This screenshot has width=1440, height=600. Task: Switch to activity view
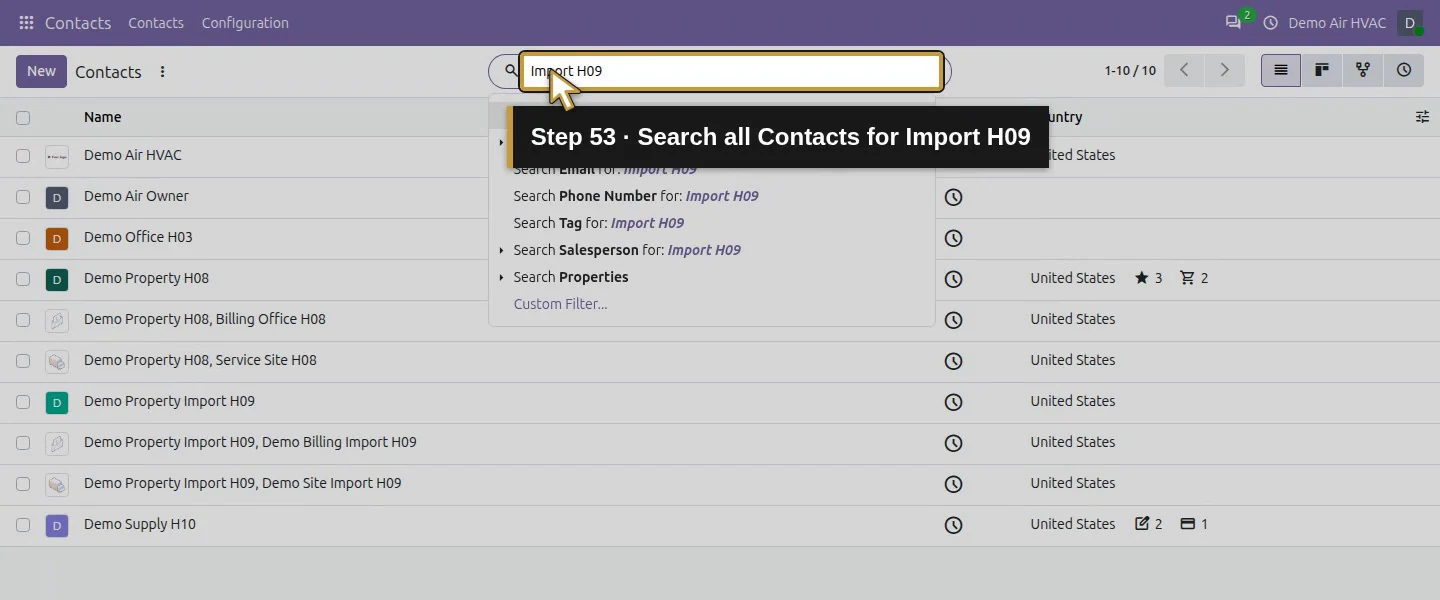[x=1404, y=70]
